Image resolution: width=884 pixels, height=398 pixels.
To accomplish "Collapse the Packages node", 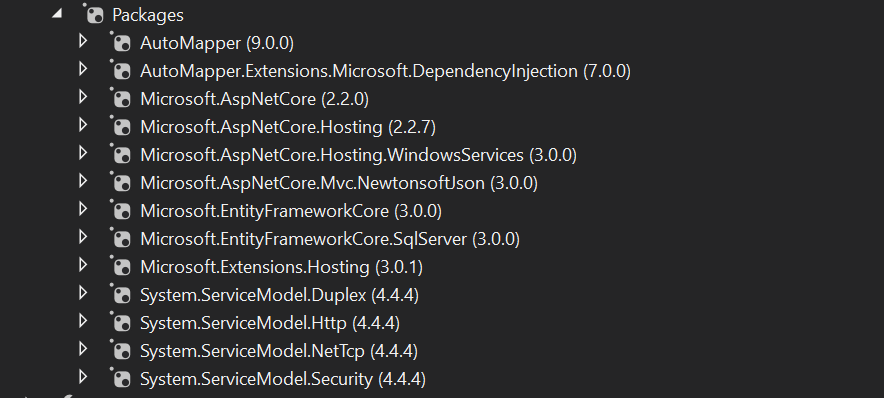I will coord(57,14).
